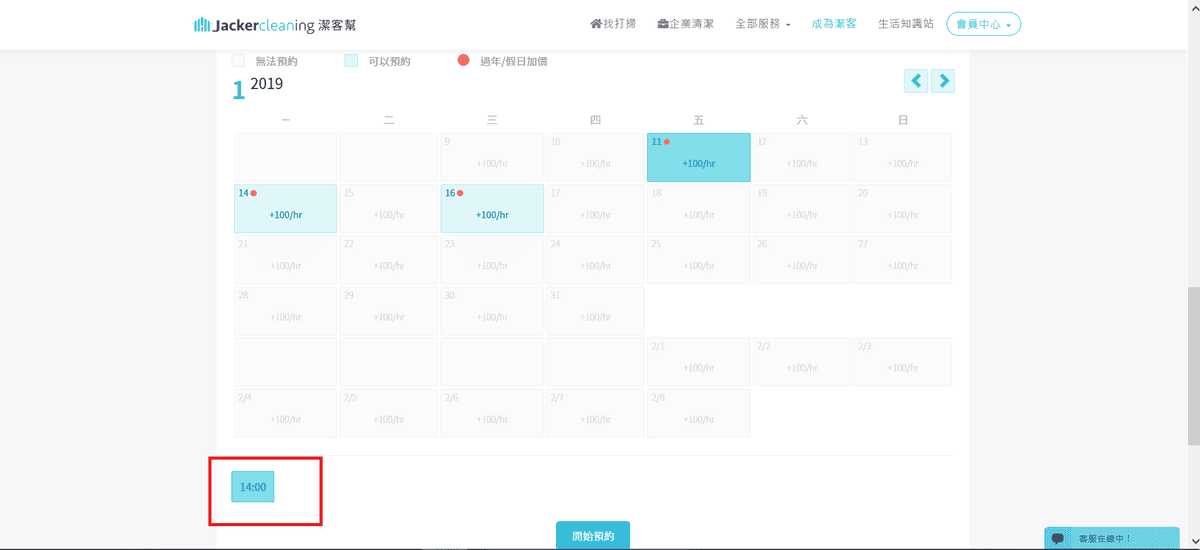The width and height of the screenshot is (1200, 550).
Task: Navigate to 生活知識站
Action: [905, 24]
